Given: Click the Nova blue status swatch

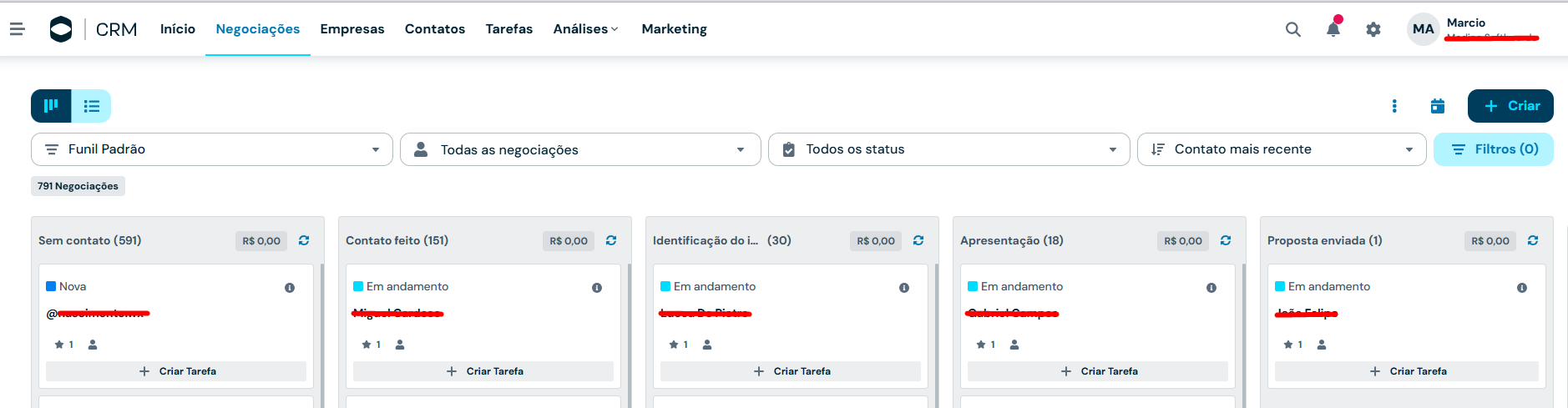Looking at the screenshot, I should coord(51,286).
